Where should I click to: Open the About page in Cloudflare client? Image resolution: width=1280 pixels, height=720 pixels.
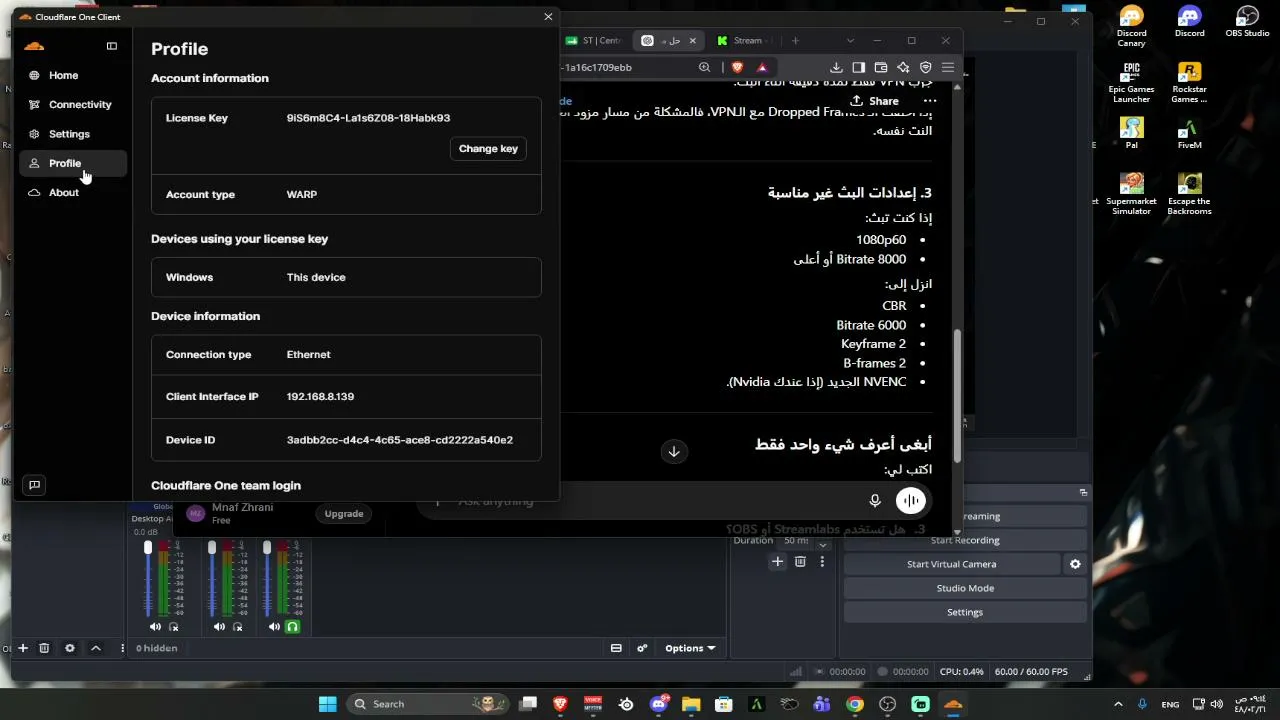[73, 192]
